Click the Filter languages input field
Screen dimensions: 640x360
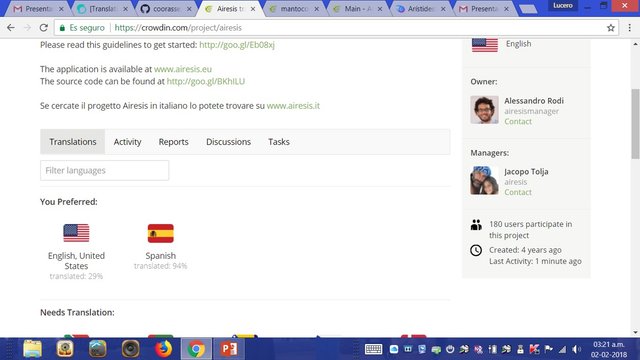[104, 170]
